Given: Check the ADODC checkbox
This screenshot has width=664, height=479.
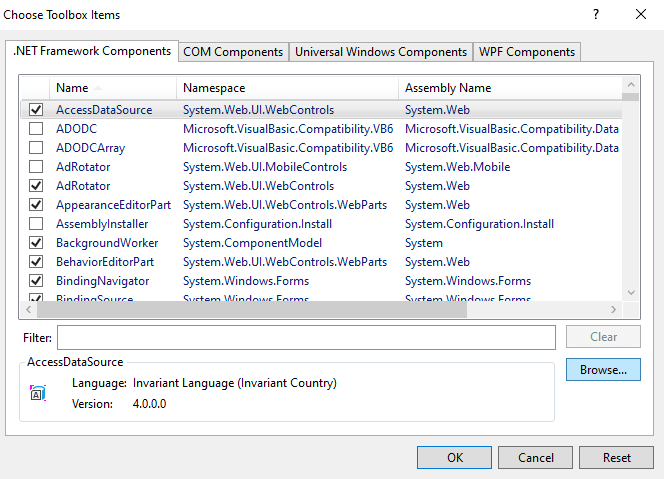Looking at the screenshot, I should click(x=36, y=129).
